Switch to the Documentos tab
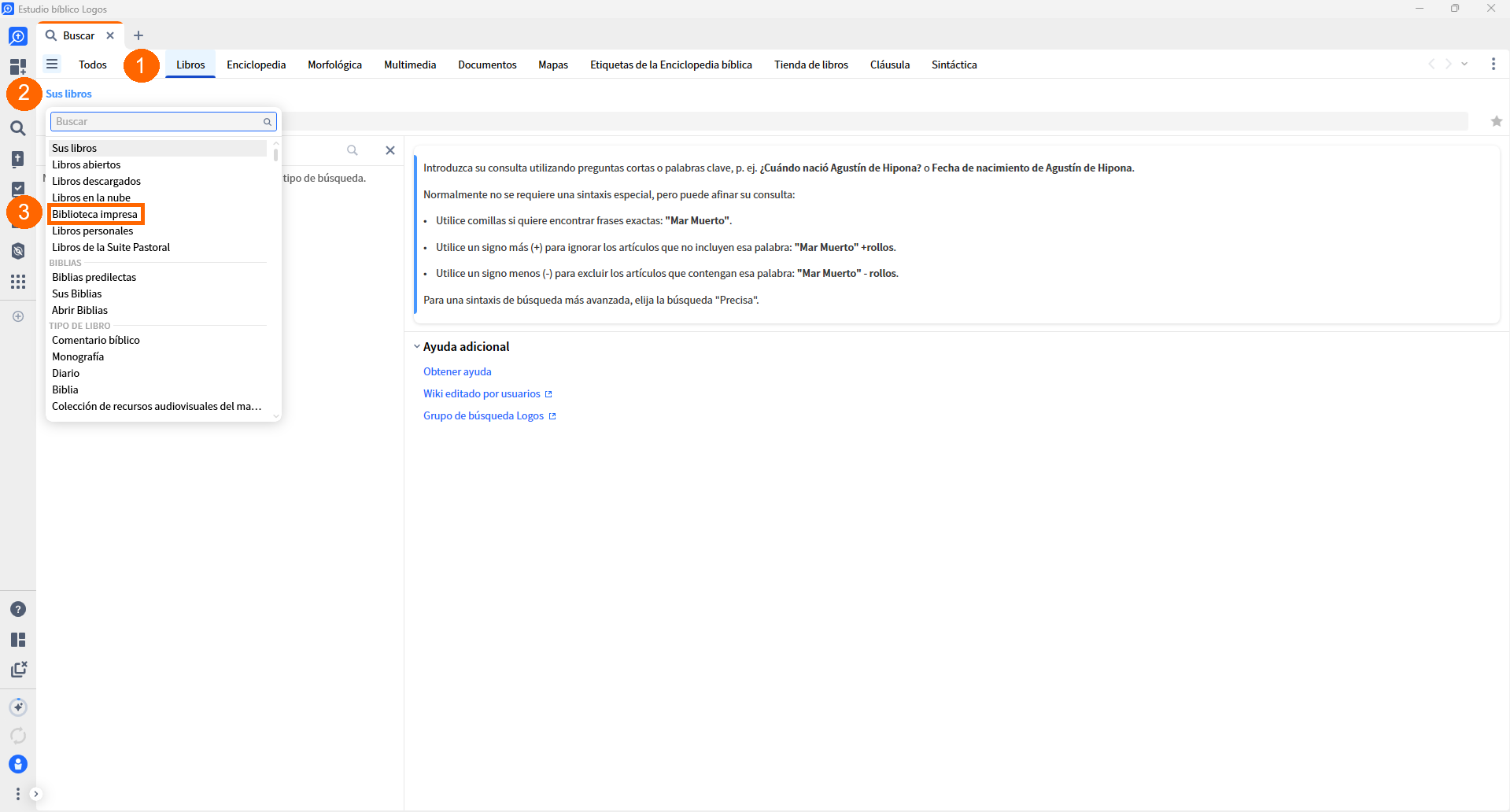The image size is (1510, 812). pyautogui.click(x=487, y=65)
